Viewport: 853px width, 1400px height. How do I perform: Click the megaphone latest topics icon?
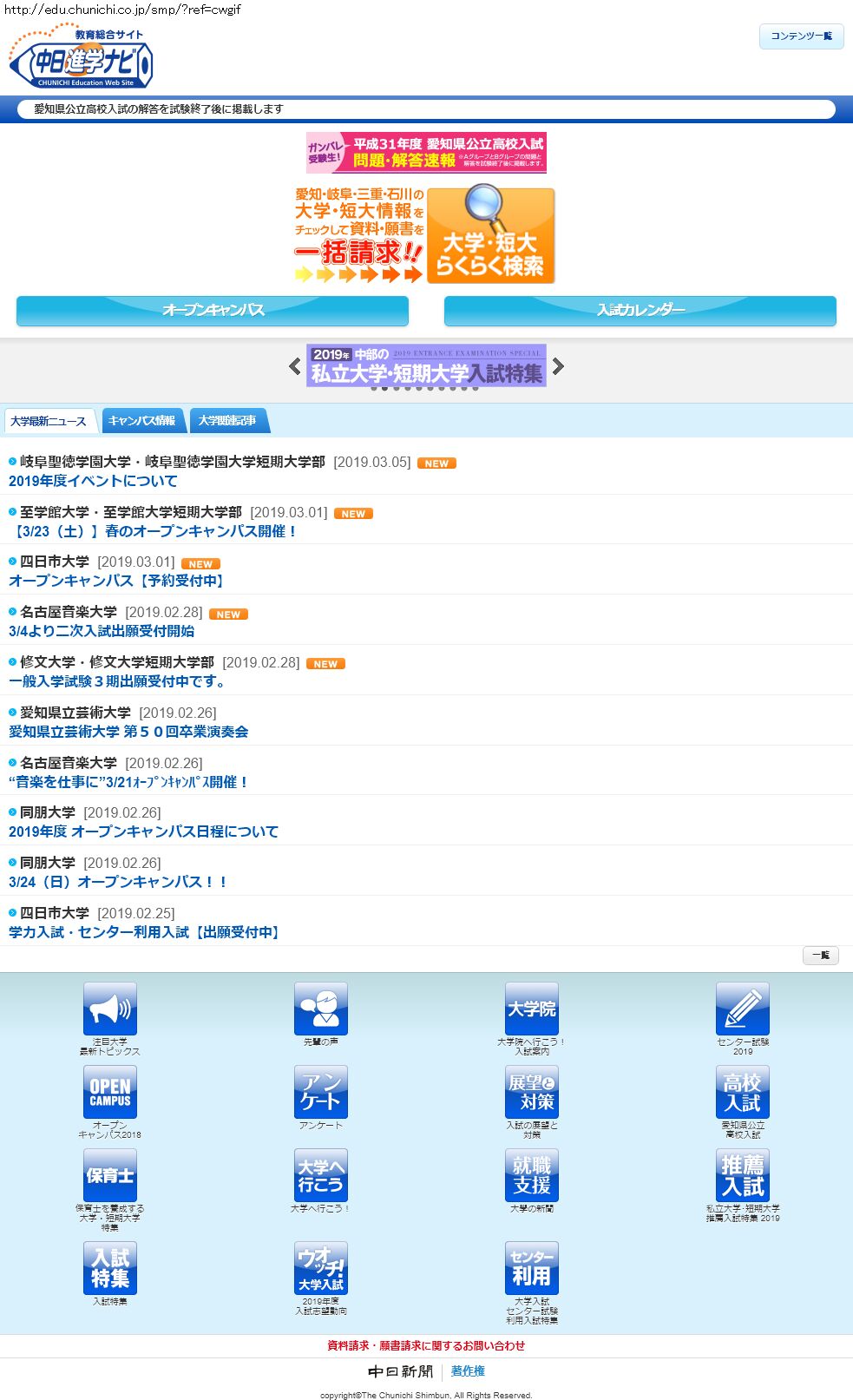(110, 1009)
